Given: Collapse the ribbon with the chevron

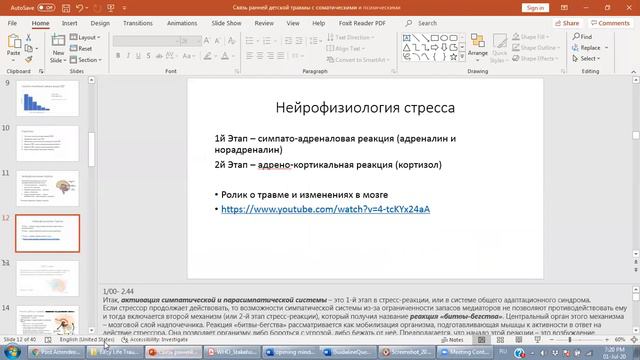Looking at the screenshot, I should [633, 71].
